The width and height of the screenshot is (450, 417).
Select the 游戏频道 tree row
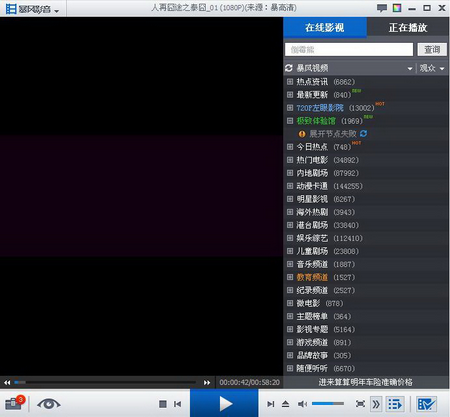tap(366, 342)
